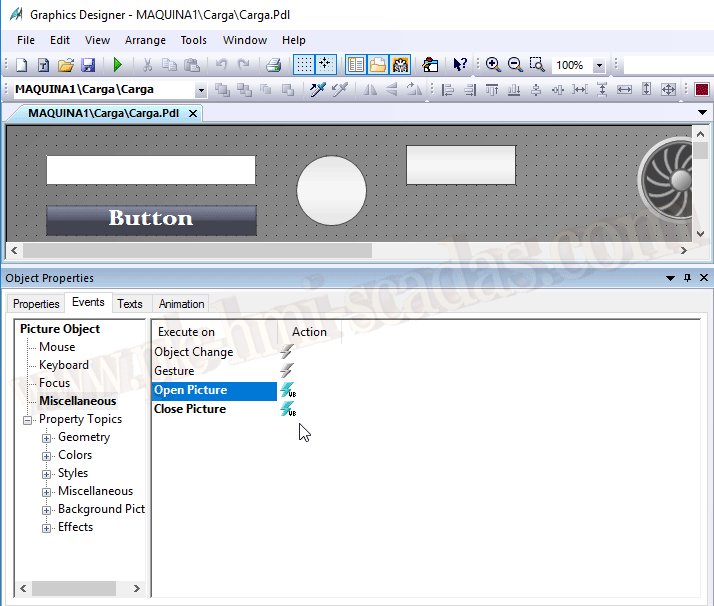Click the green Runtime start icon
The image size is (714, 606).
pyautogui.click(x=117, y=65)
